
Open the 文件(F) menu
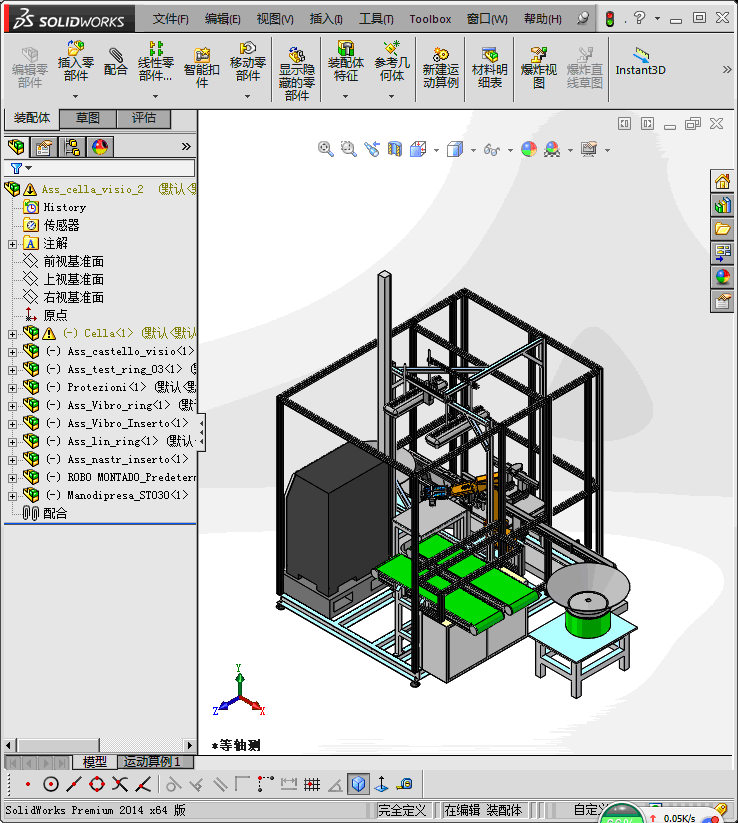click(x=170, y=19)
